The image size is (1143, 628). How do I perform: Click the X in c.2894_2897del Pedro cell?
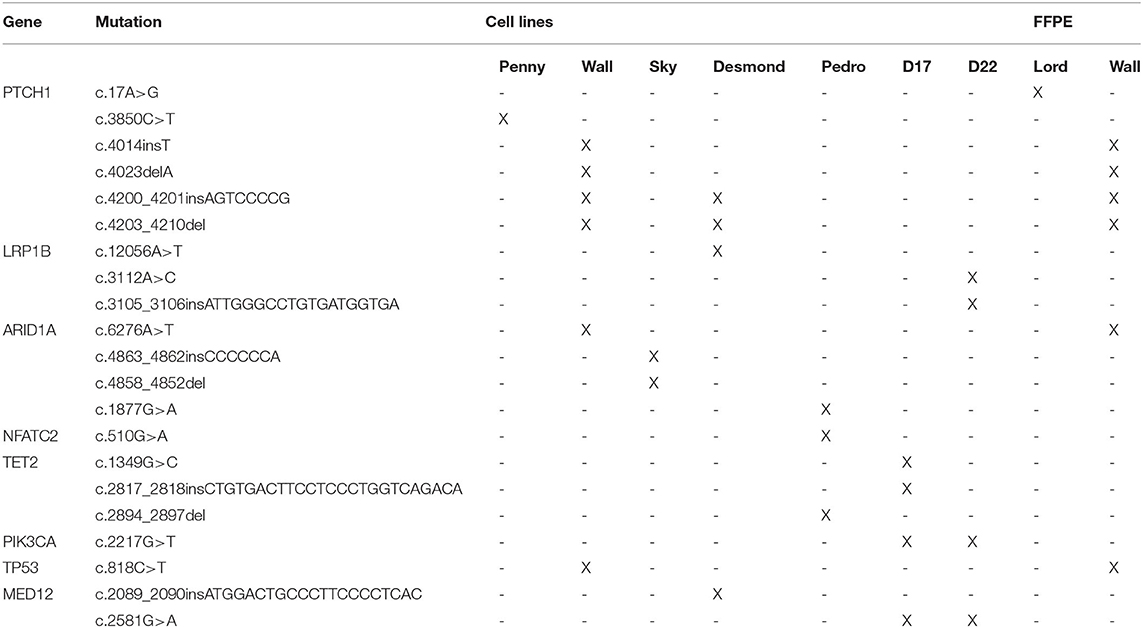coord(826,516)
